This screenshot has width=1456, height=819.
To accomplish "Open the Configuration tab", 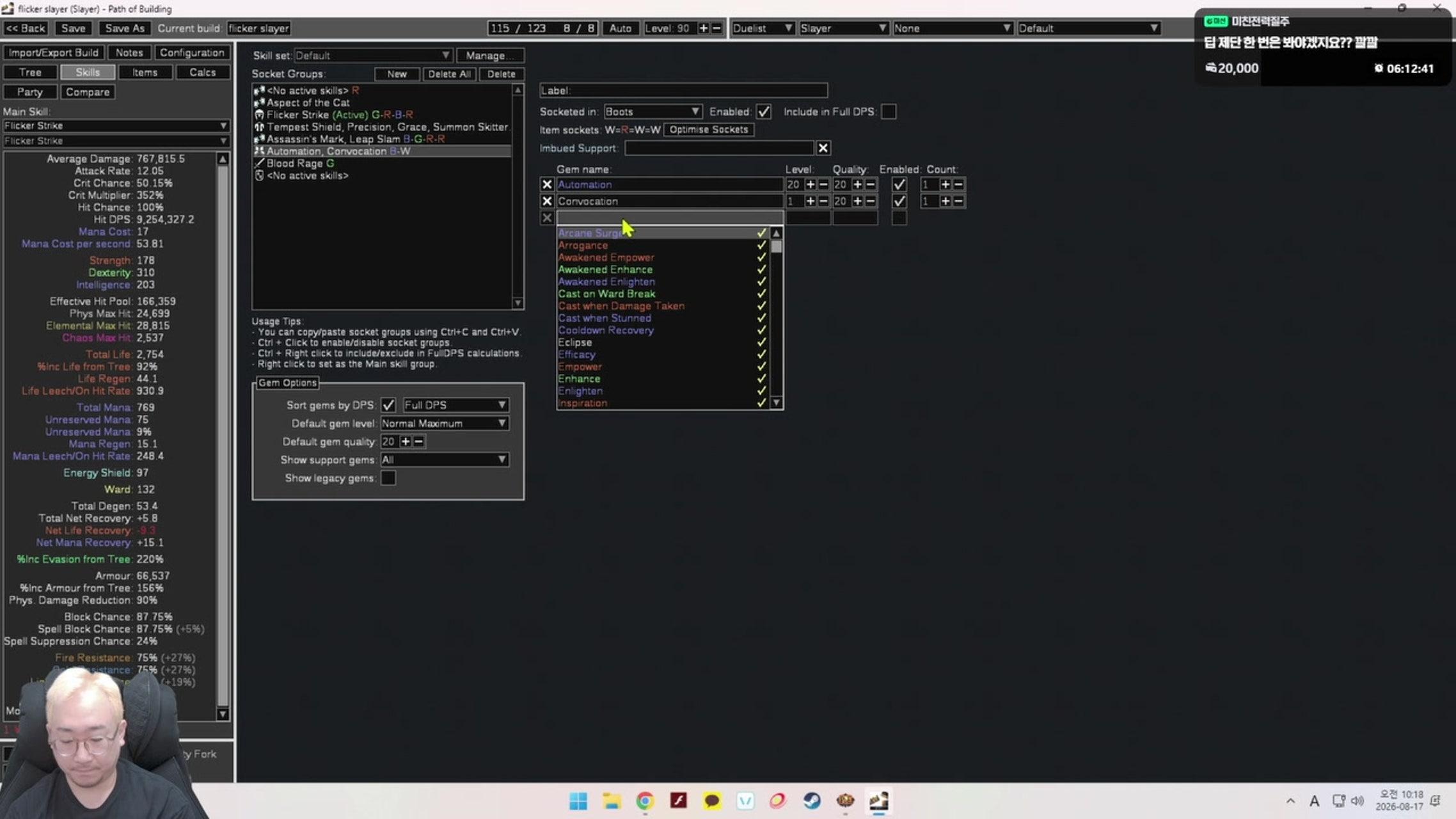I will 192,52.
